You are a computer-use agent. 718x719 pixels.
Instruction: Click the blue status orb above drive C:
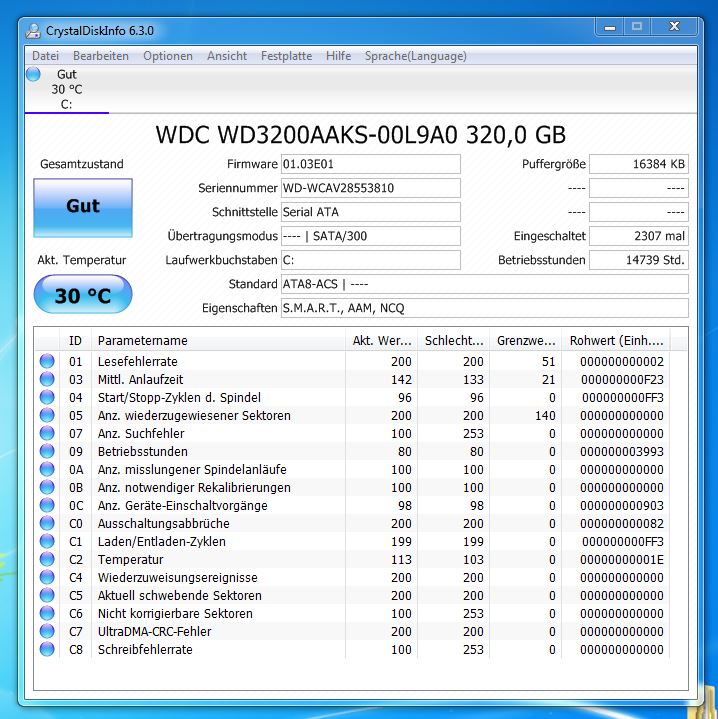tap(33, 74)
